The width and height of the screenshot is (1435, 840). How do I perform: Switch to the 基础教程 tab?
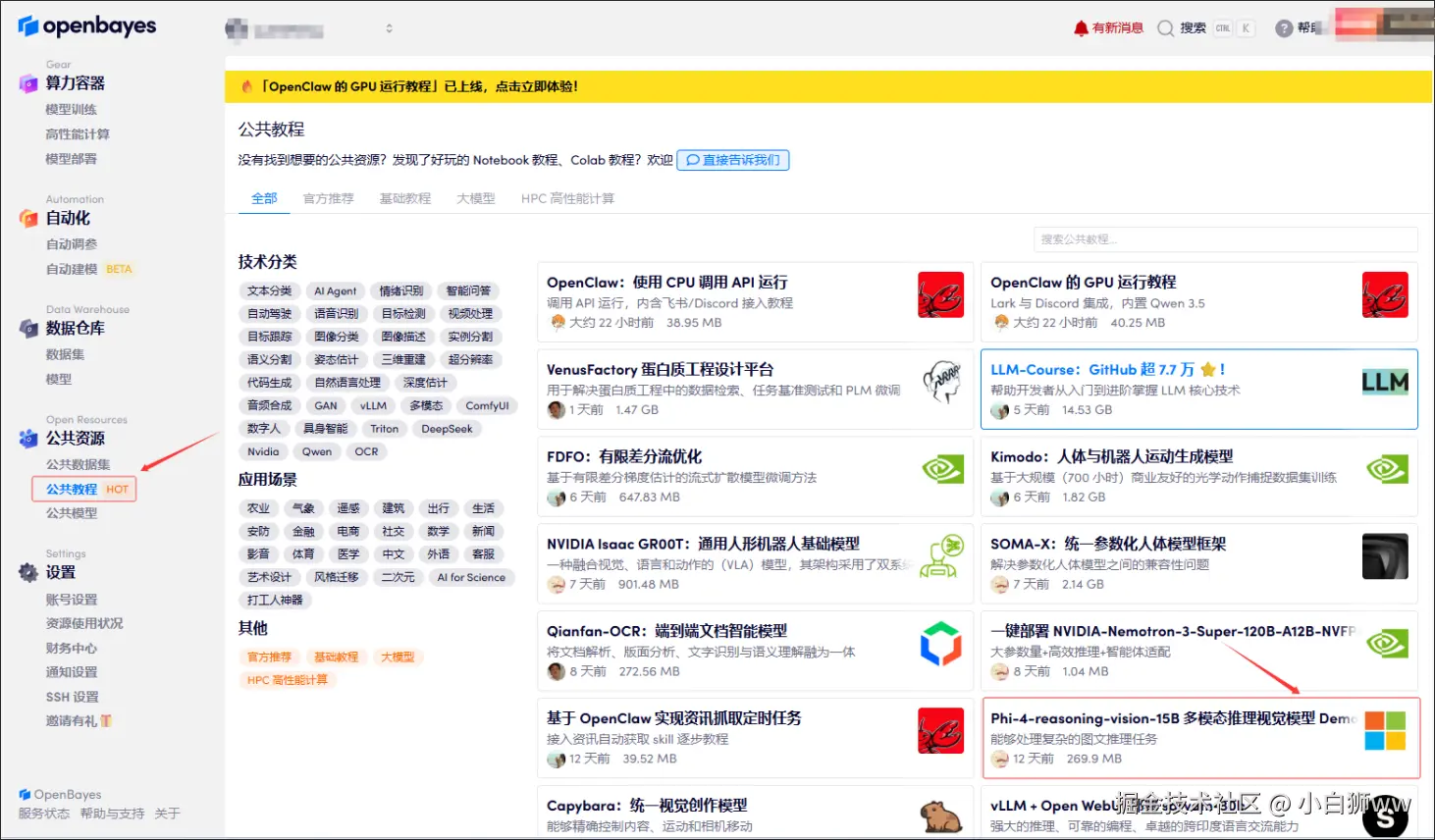405,198
